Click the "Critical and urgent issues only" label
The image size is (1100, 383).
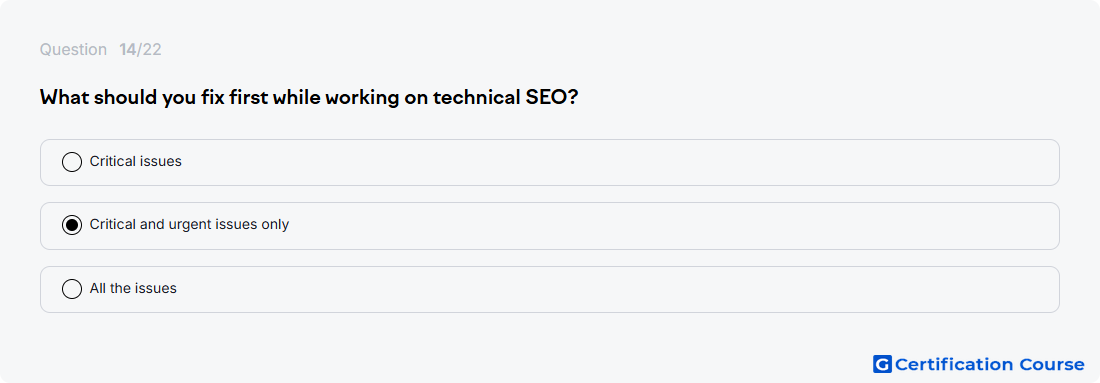[x=189, y=224]
